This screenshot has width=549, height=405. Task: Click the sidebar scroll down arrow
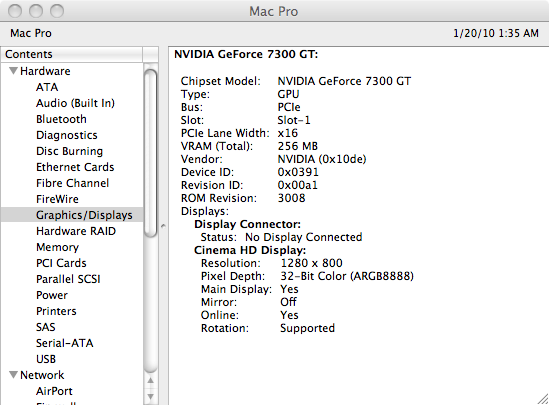pyautogui.click(x=151, y=397)
